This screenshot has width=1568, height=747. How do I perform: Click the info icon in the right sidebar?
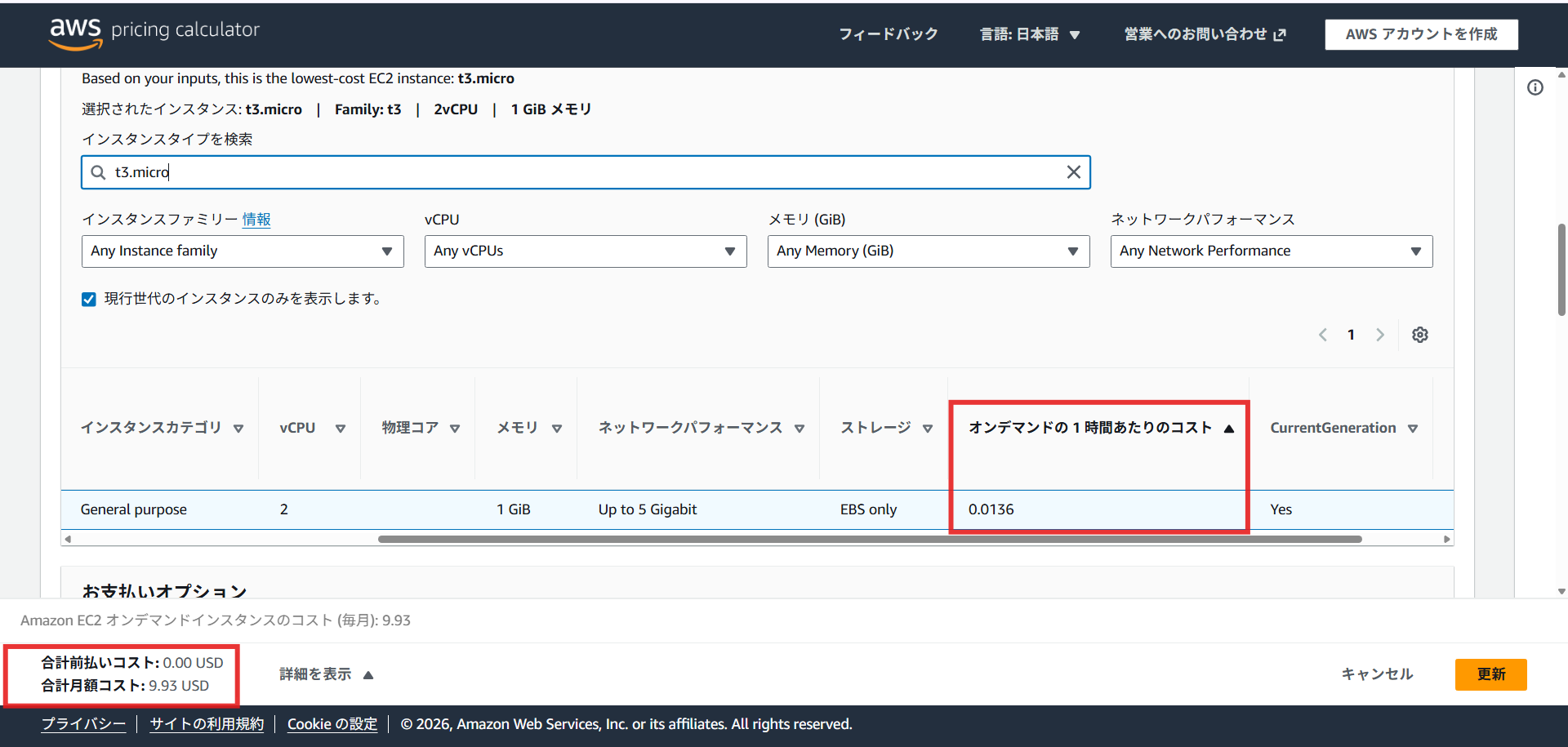click(1535, 87)
